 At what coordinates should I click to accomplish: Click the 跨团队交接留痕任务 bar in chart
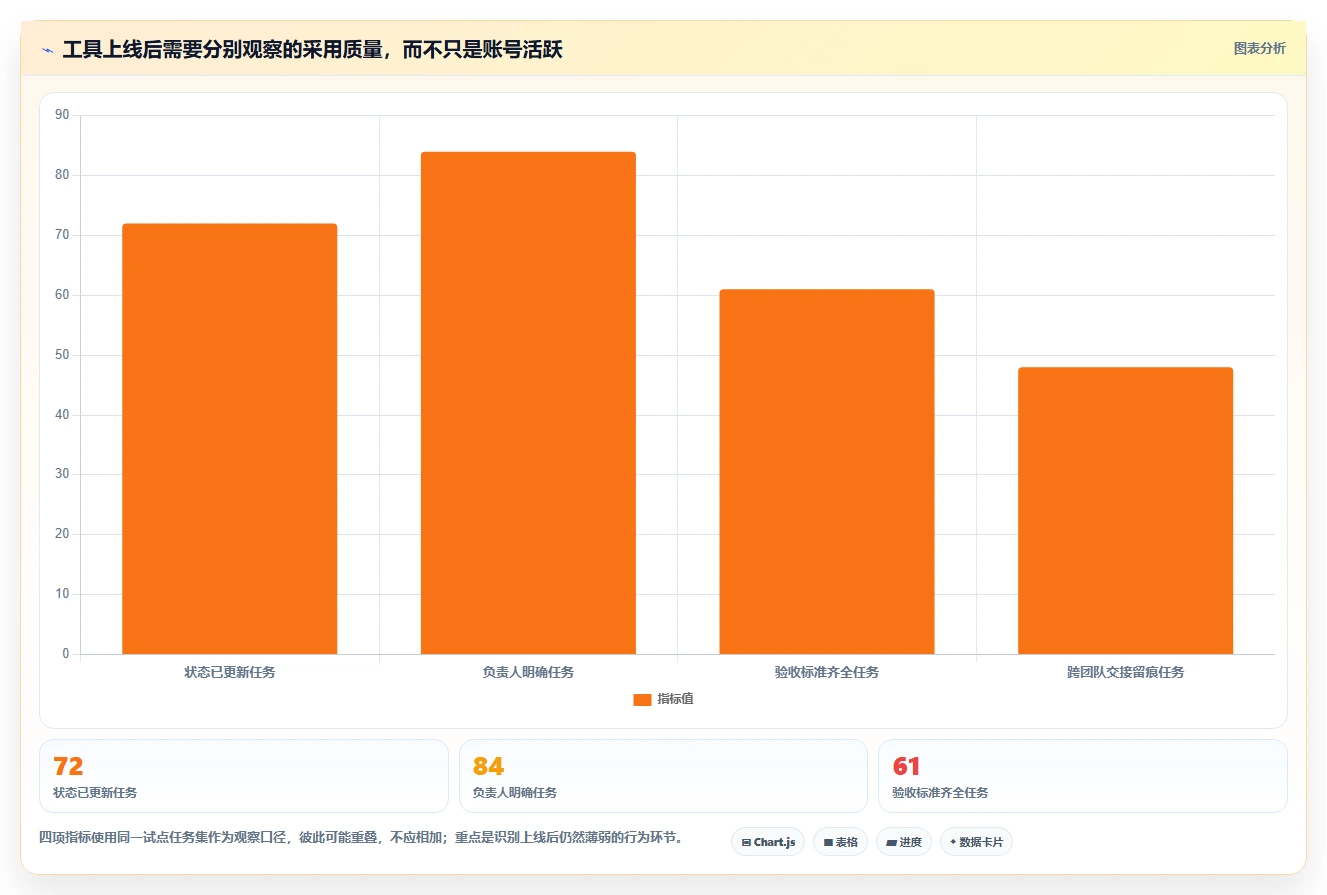[1125, 511]
